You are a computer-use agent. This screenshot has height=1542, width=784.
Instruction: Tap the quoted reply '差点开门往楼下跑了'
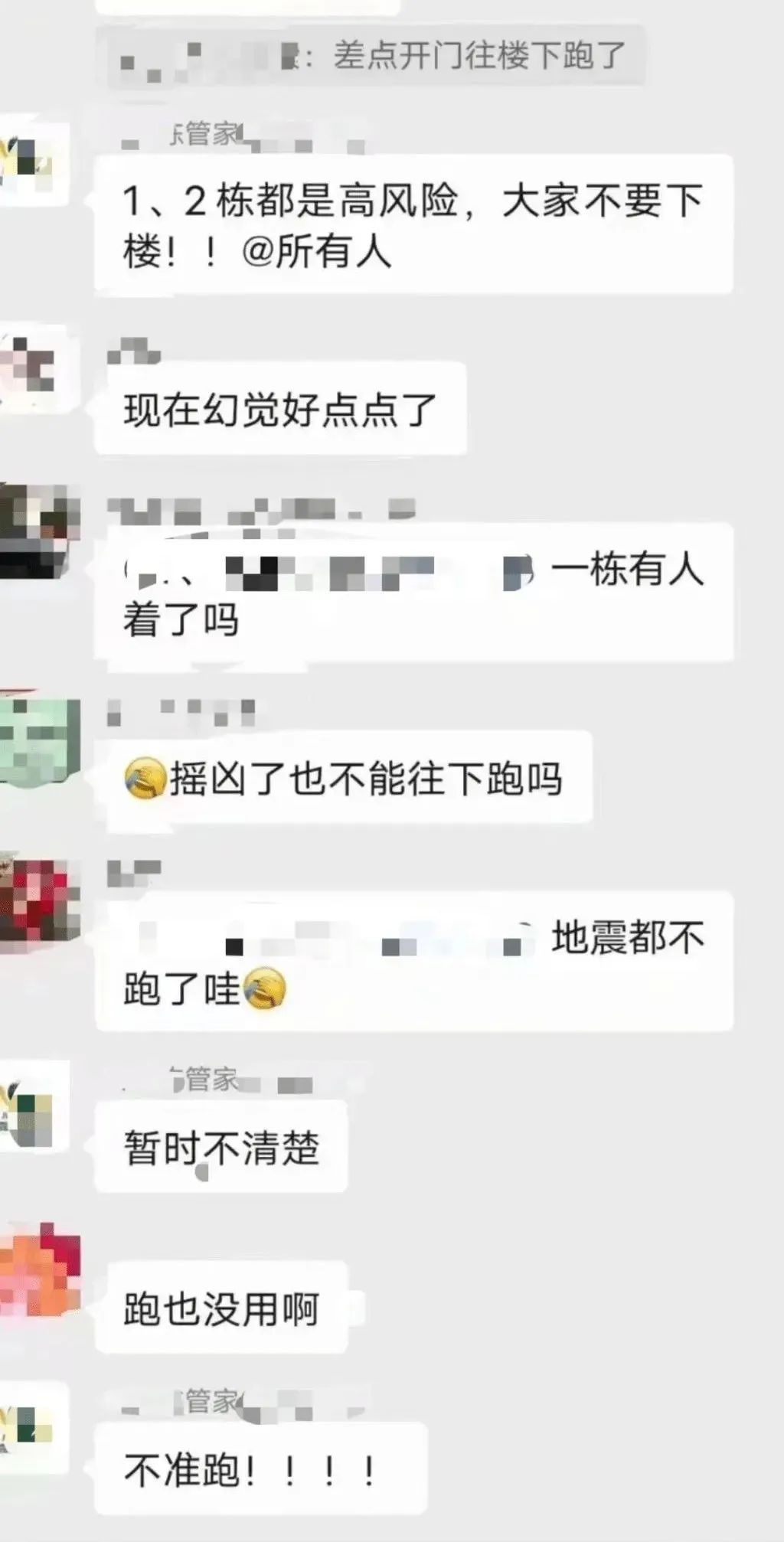(x=371, y=57)
